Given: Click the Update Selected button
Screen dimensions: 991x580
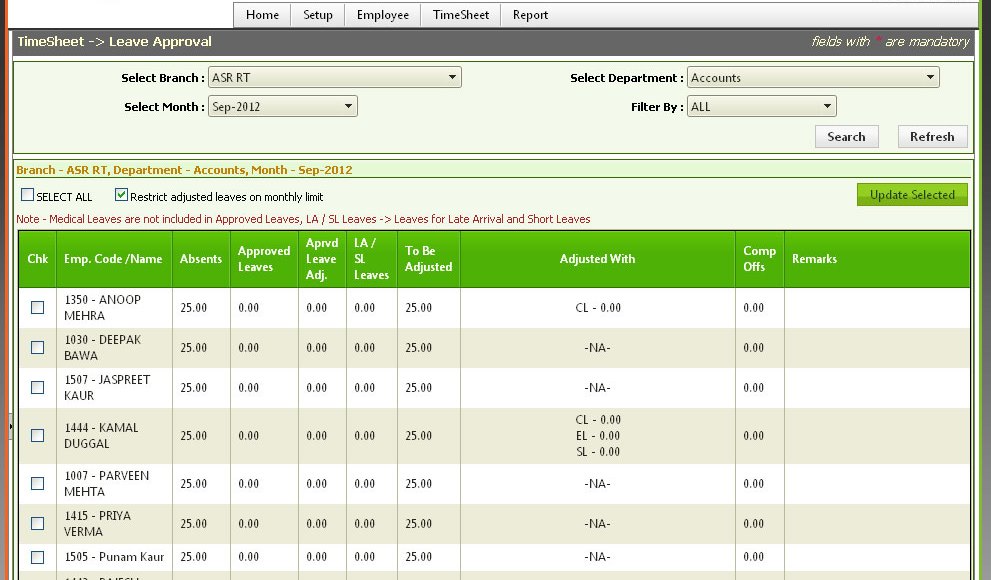Looking at the screenshot, I should (x=912, y=195).
